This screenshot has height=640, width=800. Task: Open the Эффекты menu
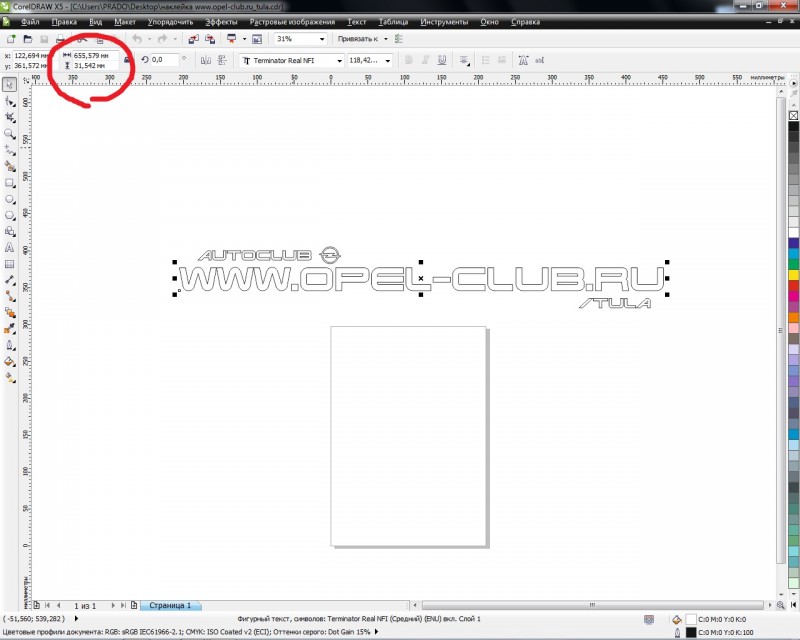[221, 20]
